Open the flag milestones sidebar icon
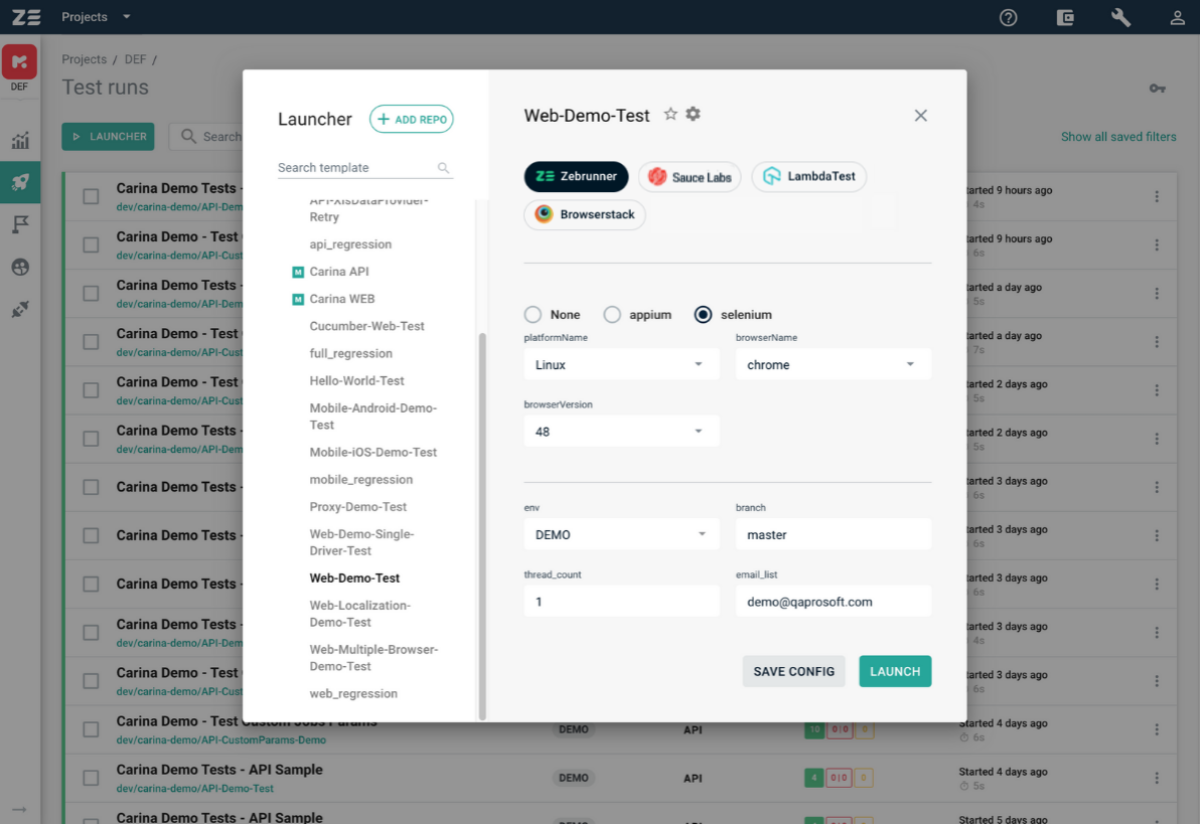Screen dimensions: 1200x824 [x=20, y=225]
